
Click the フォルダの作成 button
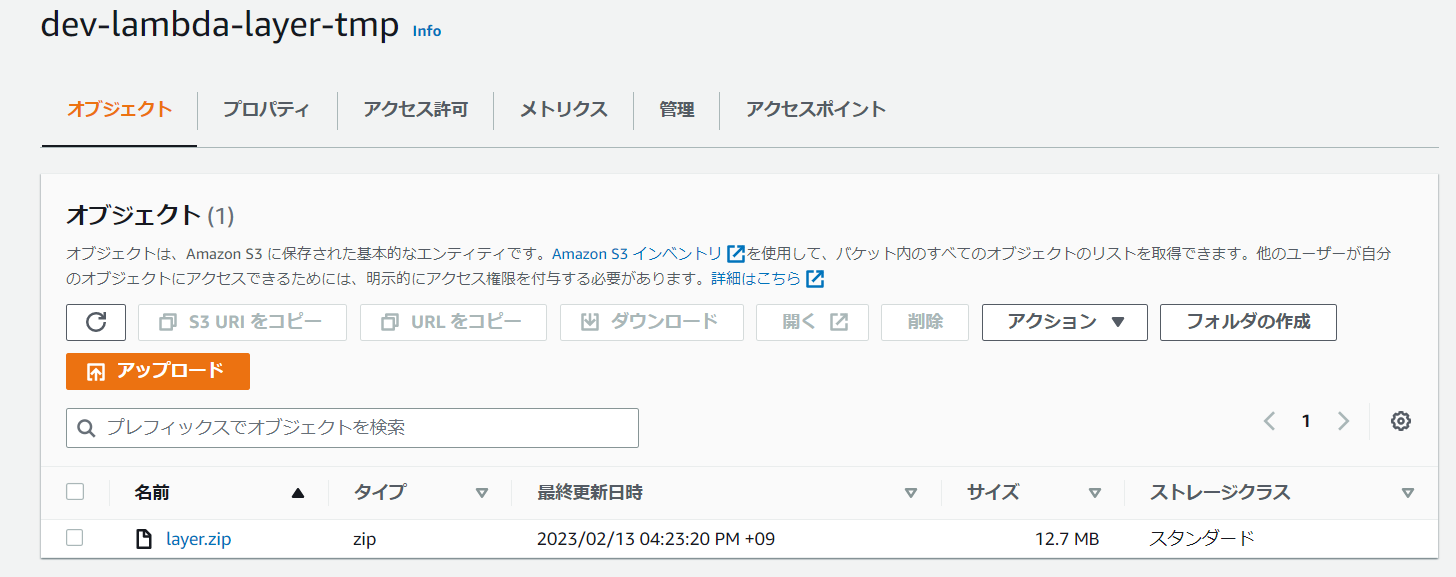coord(1247,322)
